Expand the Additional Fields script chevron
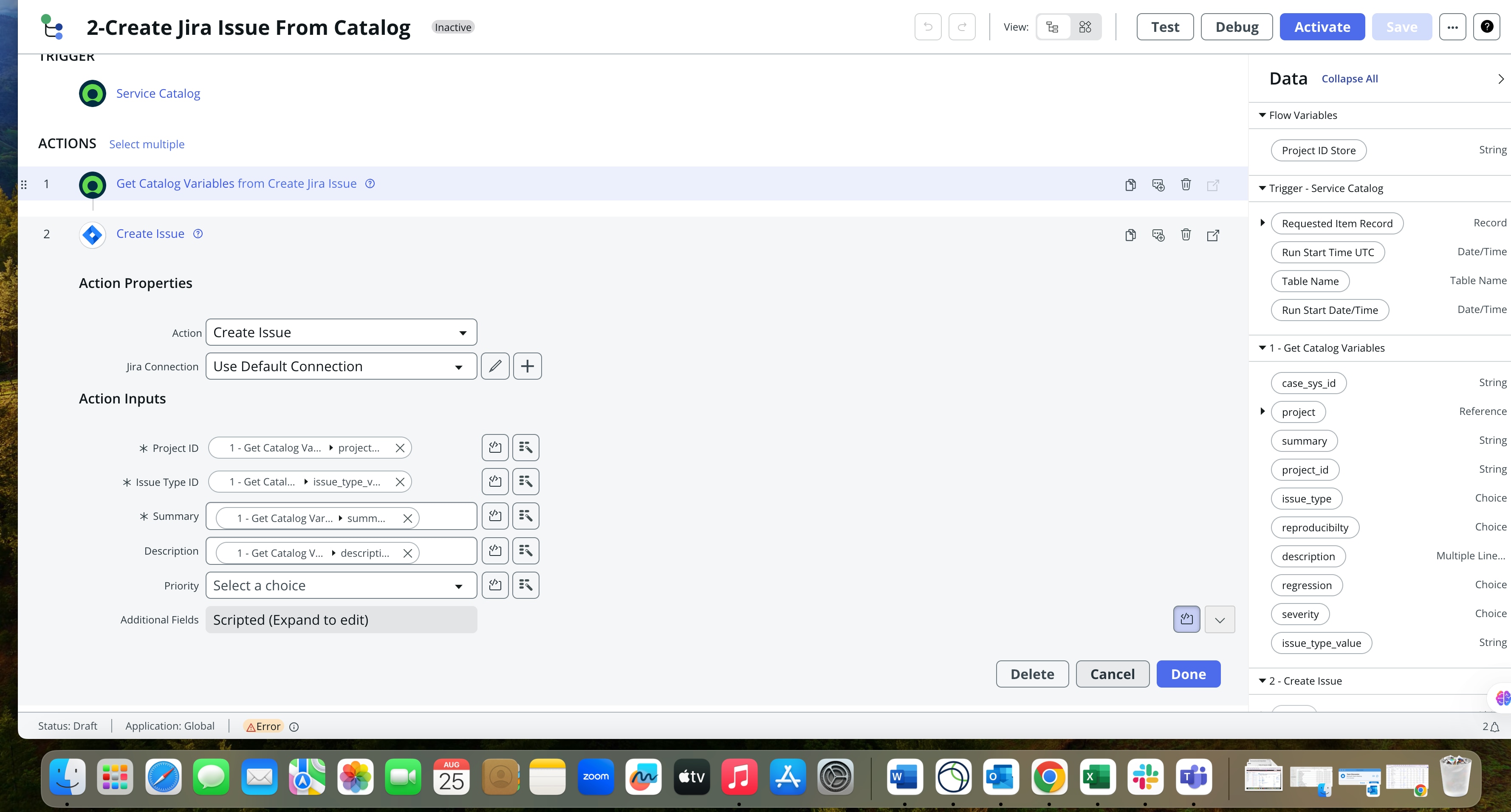This screenshot has width=1511, height=812. point(1220,620)
